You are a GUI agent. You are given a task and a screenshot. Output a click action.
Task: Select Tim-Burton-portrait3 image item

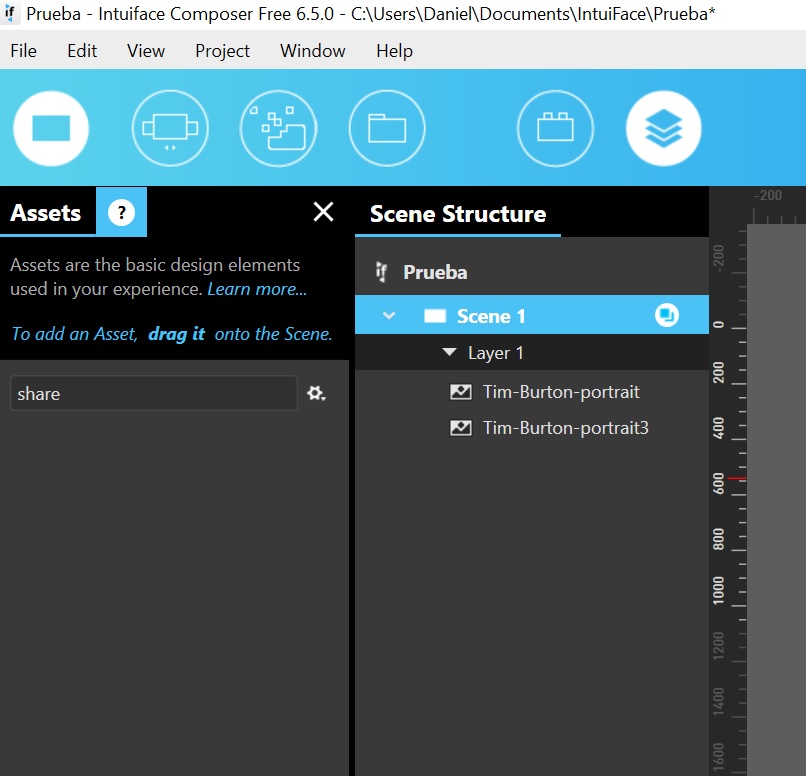[x=565, y=428]
